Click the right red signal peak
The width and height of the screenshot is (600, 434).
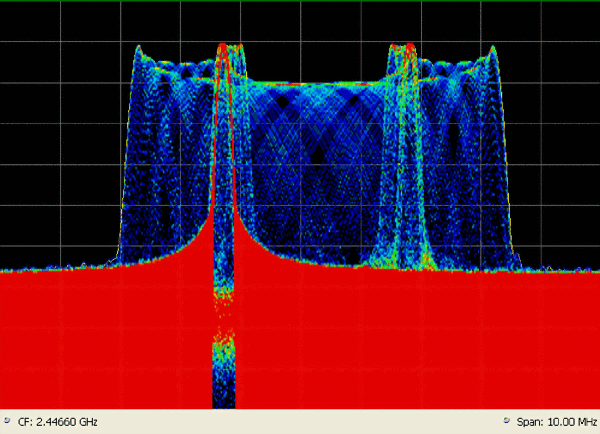click(x=406, y=46)
